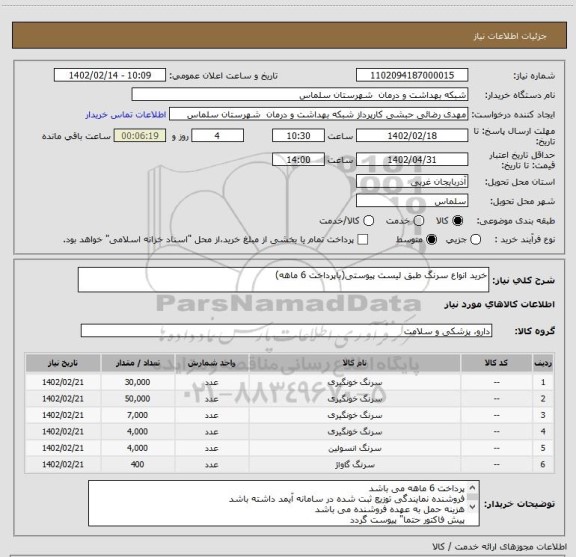Click row 4 quantity 4,000 for سرنگ خونگیری
The height and width of the screenshot is (557, 576).
(137, 431)
